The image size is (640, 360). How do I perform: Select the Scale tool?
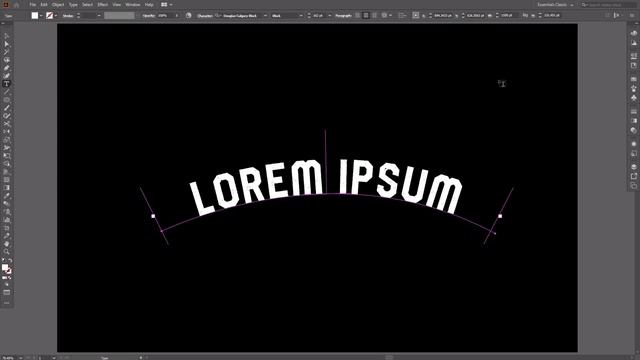(7, 140)
